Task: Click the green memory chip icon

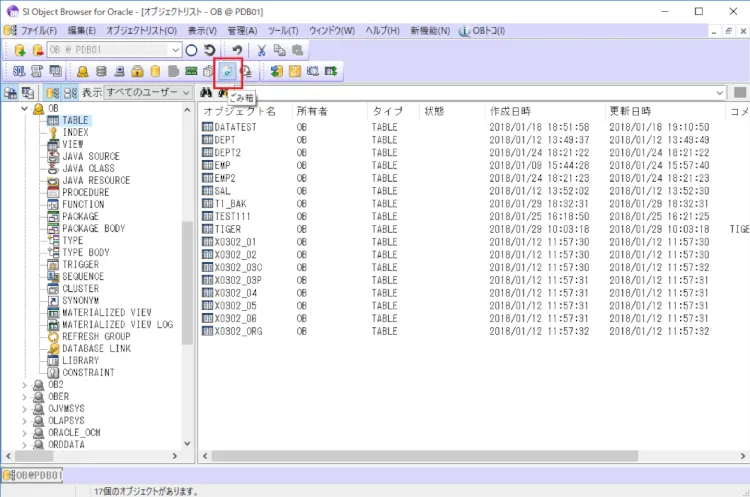Action: 191,71
